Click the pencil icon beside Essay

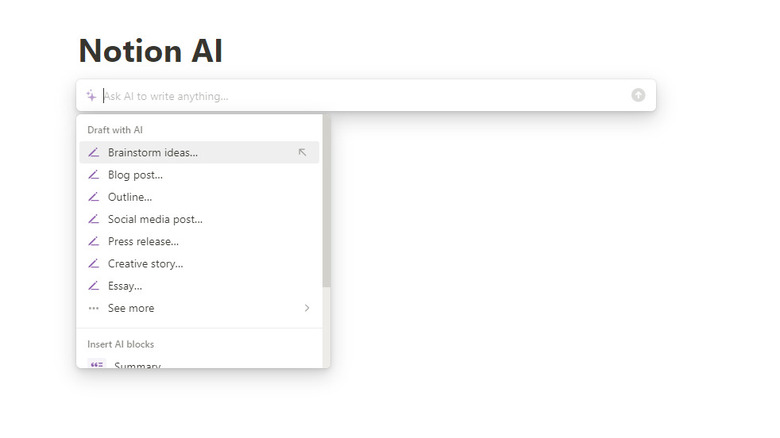click(94, 286)
